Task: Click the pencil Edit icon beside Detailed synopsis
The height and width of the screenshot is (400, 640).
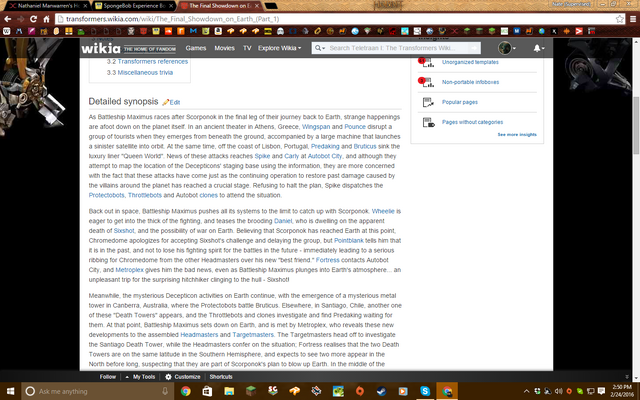Action: pos(166,102)
